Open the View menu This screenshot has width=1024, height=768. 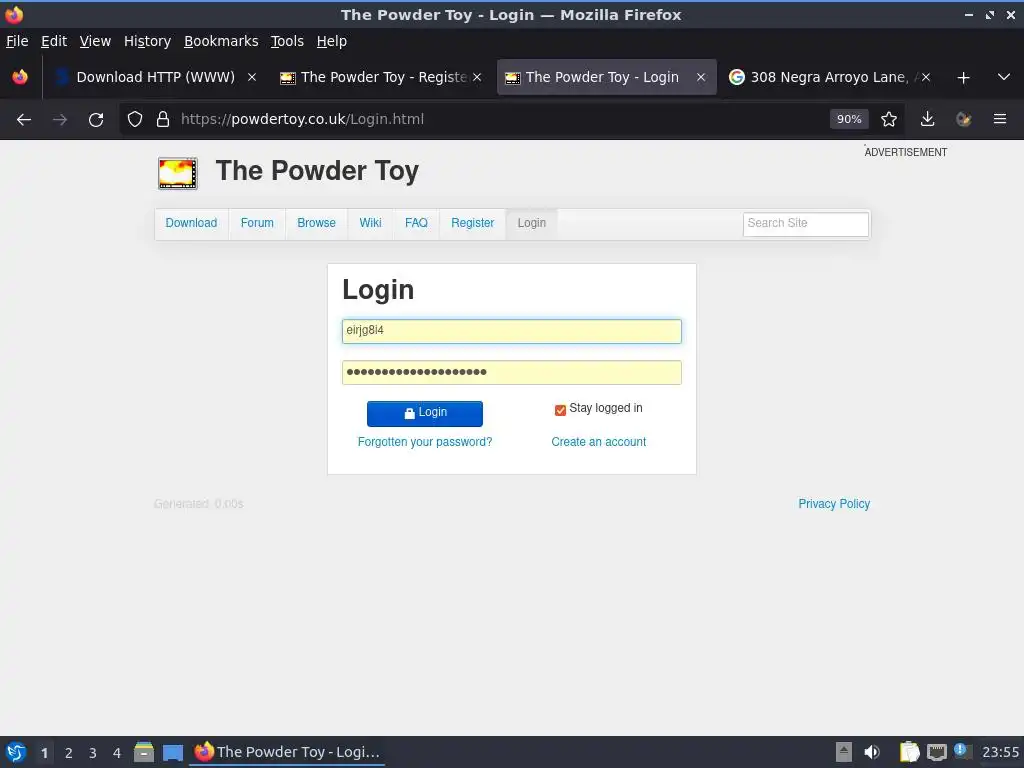coord(95,41)
